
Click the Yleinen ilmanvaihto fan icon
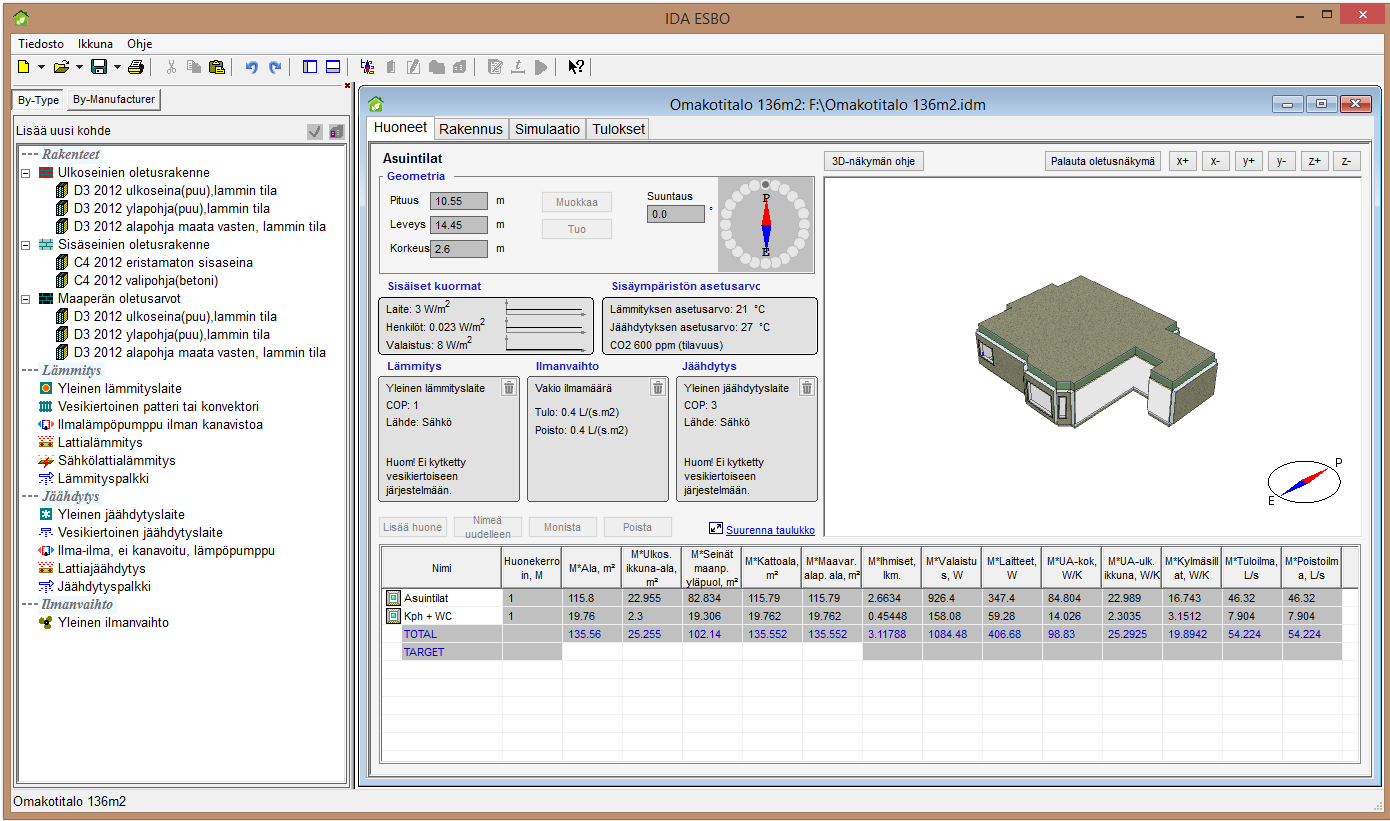tap(45, 622)
